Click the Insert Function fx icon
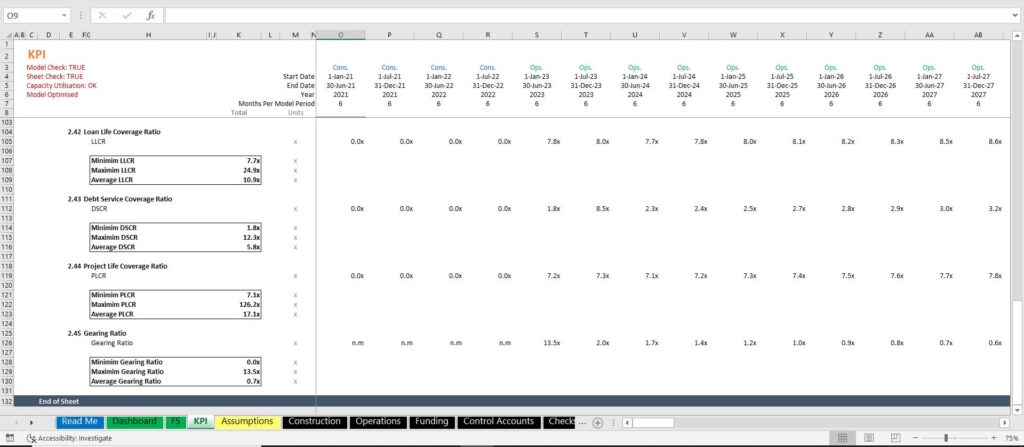 point(150,15)
